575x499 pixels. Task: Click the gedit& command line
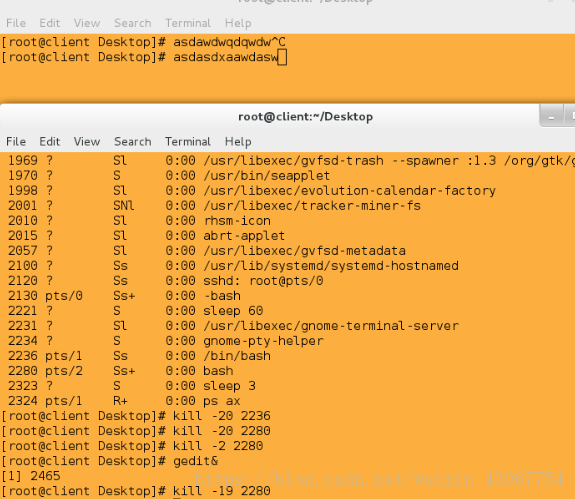[x=110, y=461]
